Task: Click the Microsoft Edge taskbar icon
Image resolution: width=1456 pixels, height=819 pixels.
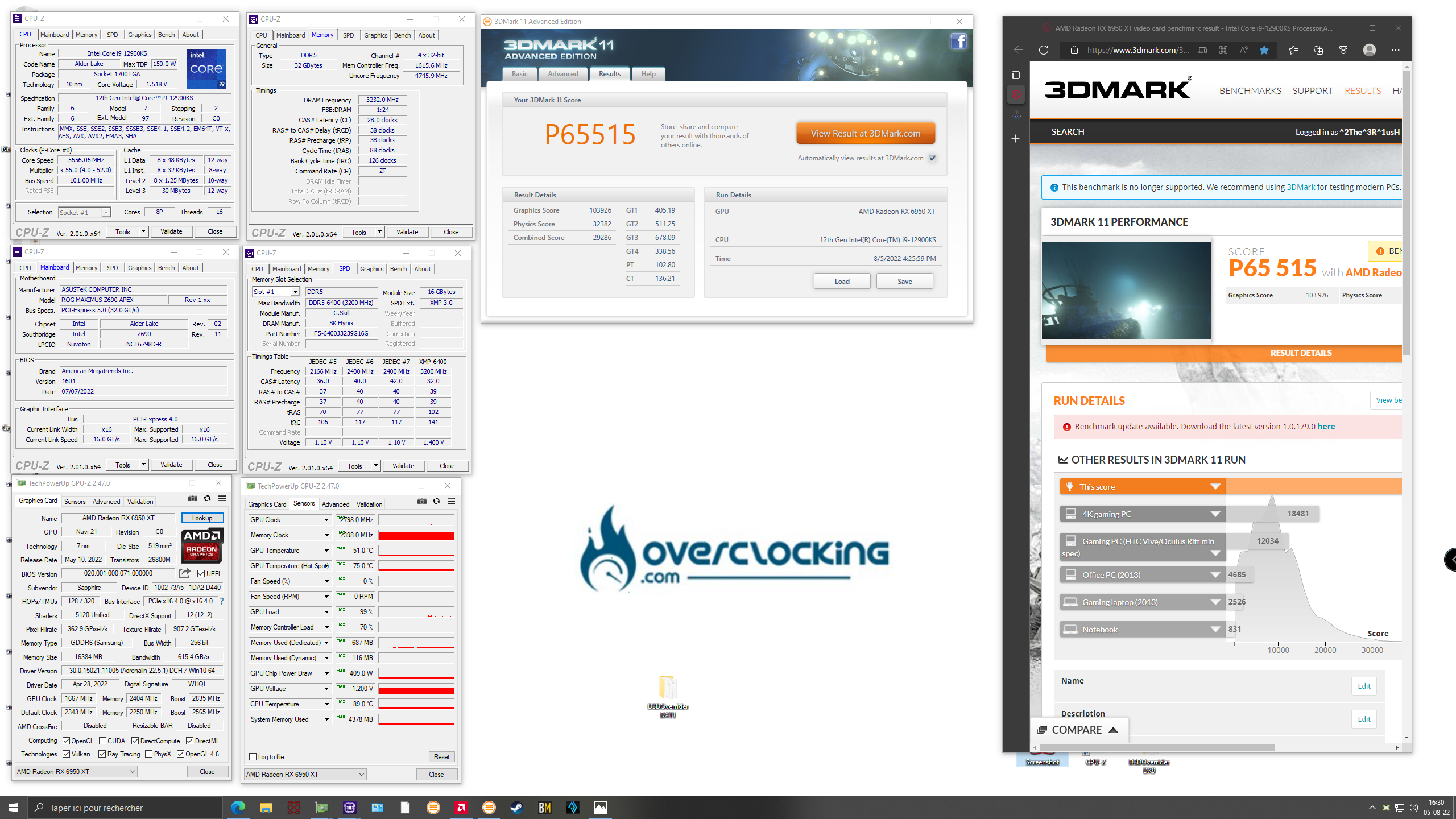Action: (238, 808)
